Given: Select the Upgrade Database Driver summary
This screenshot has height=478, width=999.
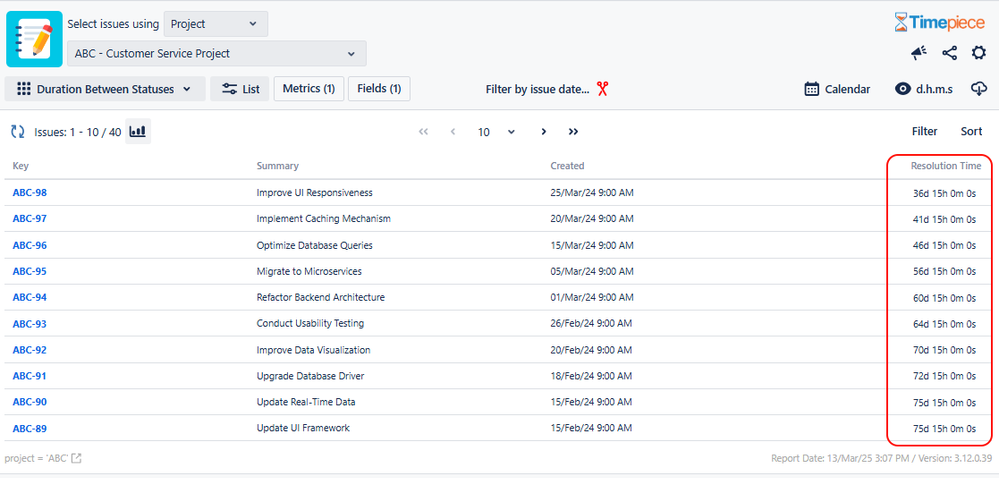Looking at the screenshot, I should click(310, 376).
